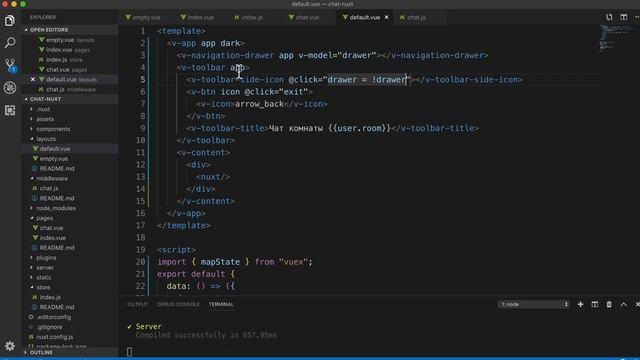The image size is (640, 360).
Task: Collapse the CHAT-NUXT project section
Action: 70,99
